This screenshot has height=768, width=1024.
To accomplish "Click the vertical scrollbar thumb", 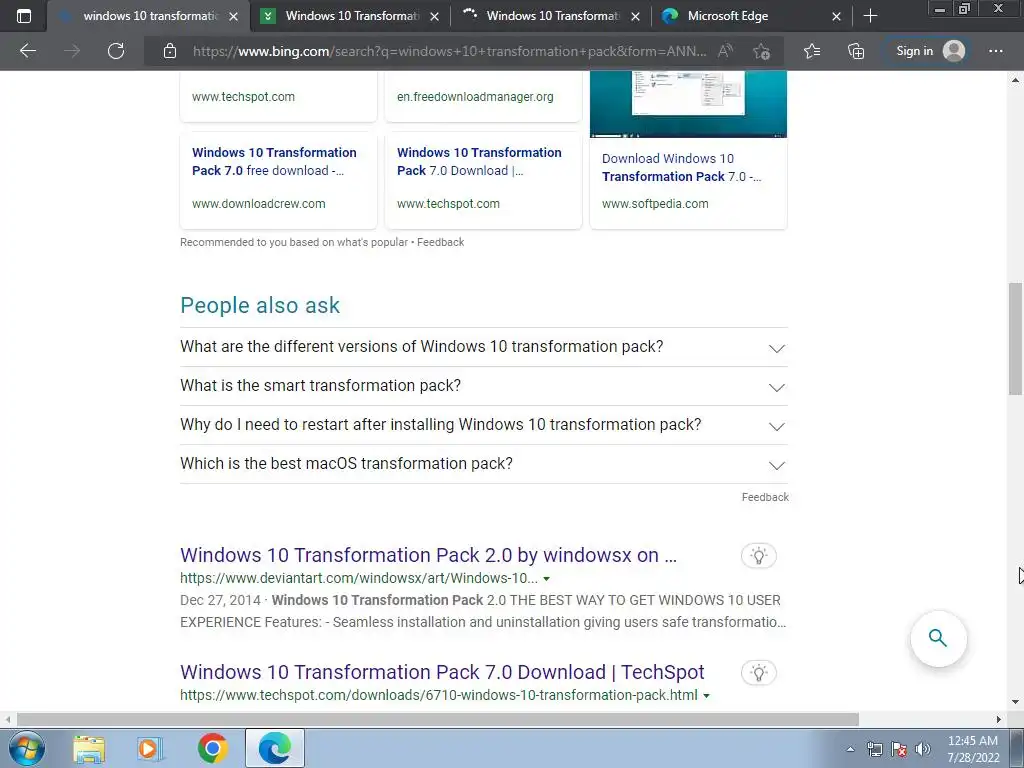I will (1015, 339).
